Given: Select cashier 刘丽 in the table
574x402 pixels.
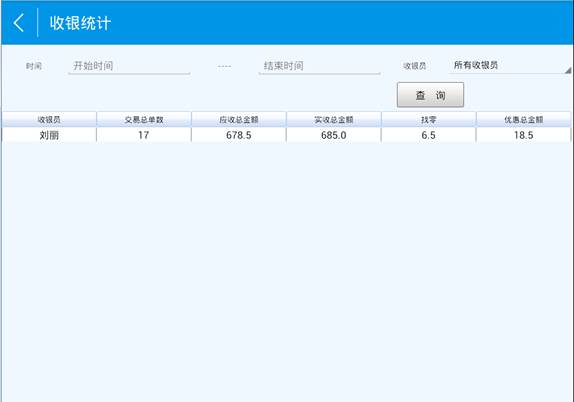Looking at the screenshot, I should click(49, 135).
